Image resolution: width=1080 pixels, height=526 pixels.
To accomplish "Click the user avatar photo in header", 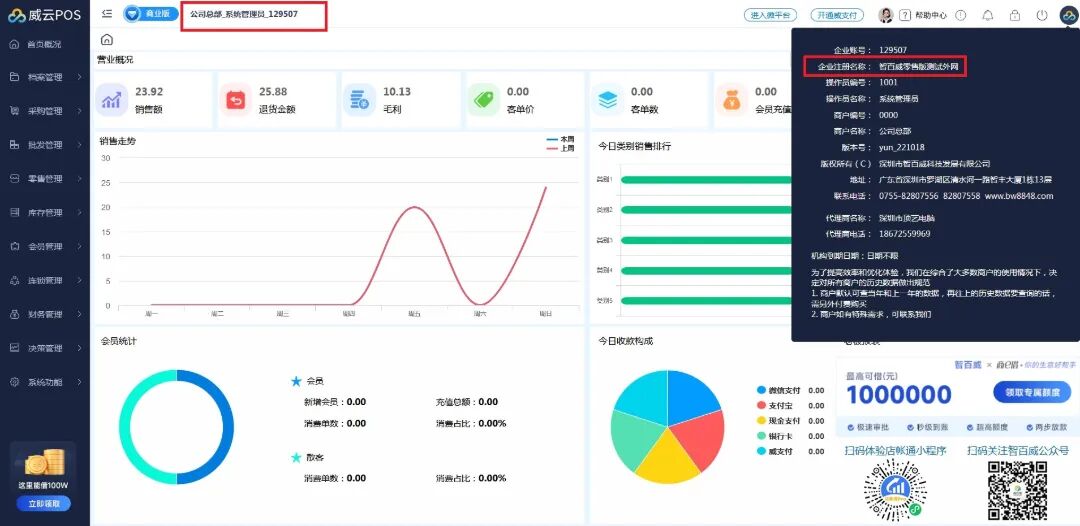I will 886,15.
